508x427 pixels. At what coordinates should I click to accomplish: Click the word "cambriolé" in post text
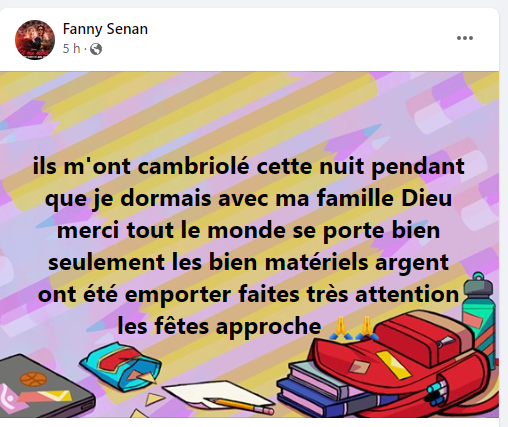click(x=193, y=166)
